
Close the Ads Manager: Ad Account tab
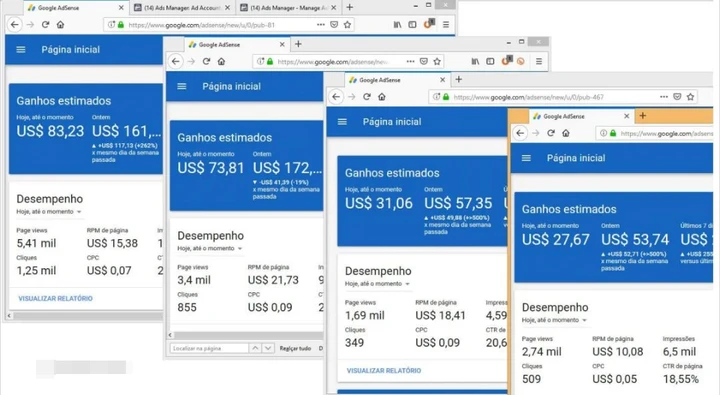click(227, 8)
